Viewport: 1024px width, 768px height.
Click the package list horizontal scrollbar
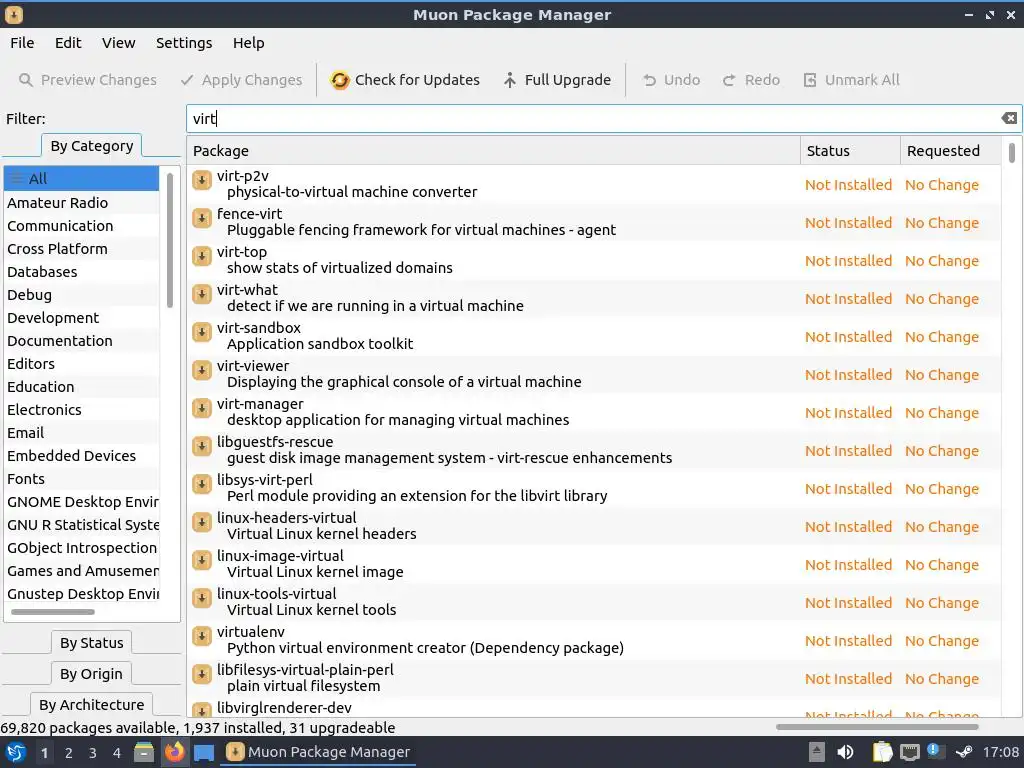click(877, 727)
